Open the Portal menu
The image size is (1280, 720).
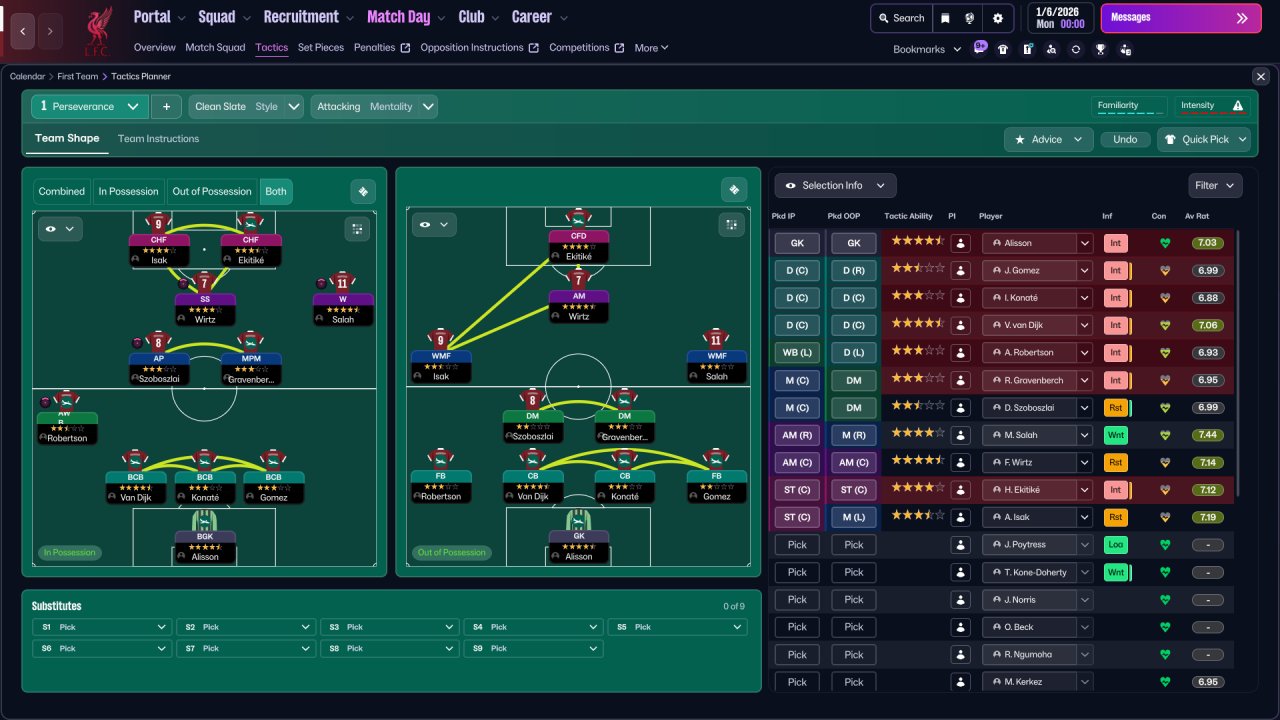point(160,17)
